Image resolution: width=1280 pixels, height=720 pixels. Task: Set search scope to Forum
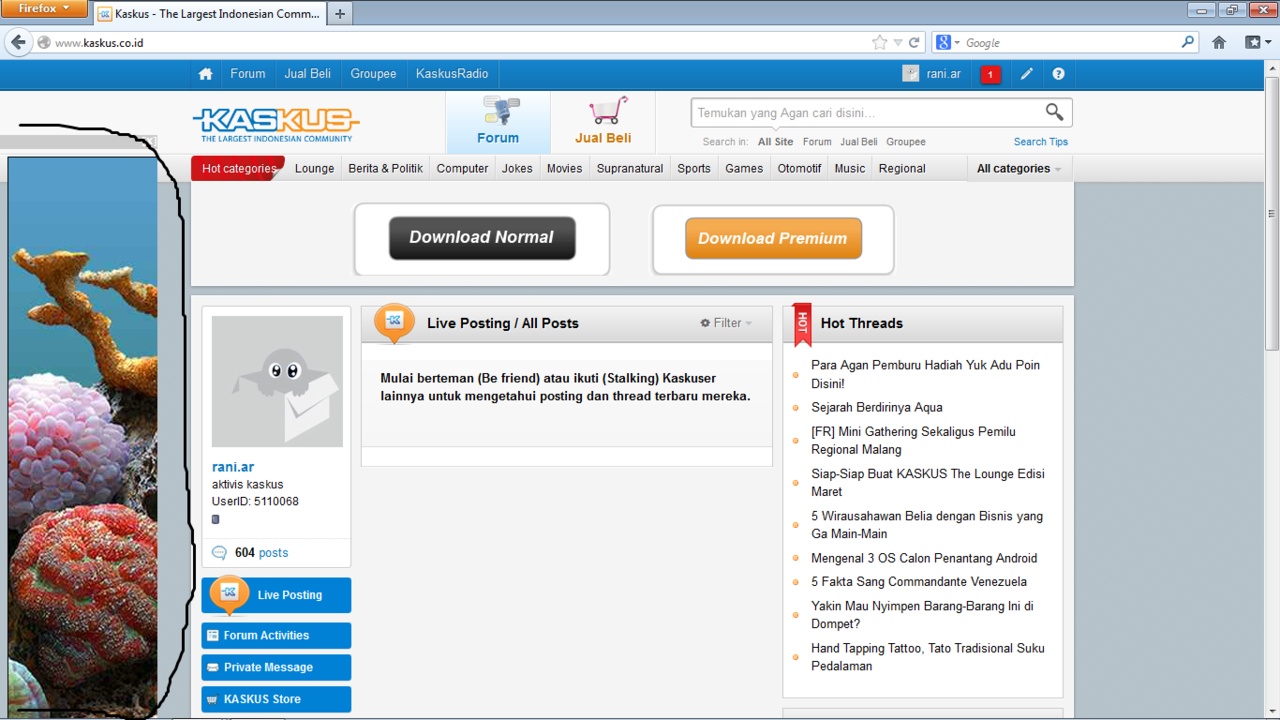pyautogui.click(x=817, y=142)
